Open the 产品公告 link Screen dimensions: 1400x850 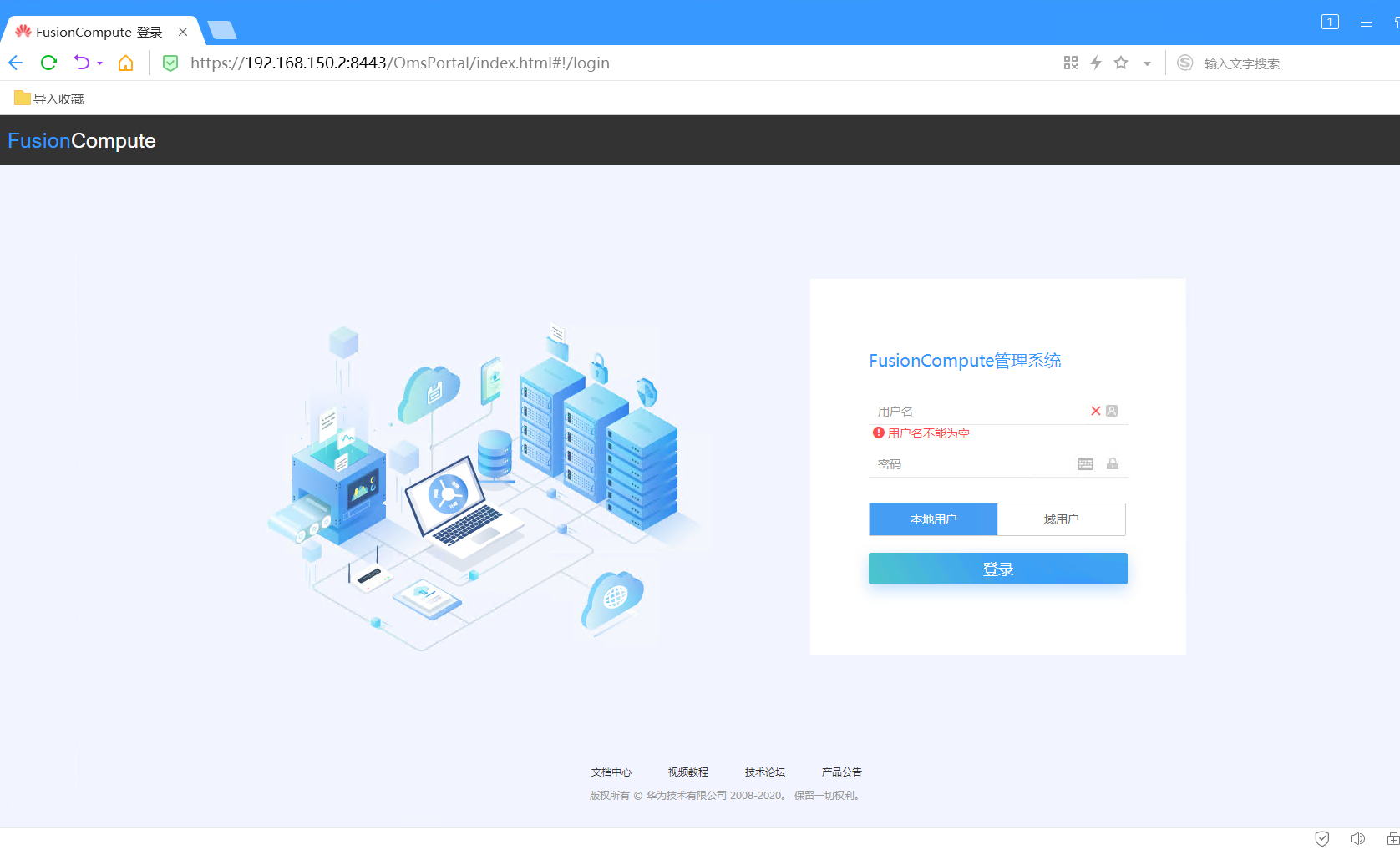[842, 772]
